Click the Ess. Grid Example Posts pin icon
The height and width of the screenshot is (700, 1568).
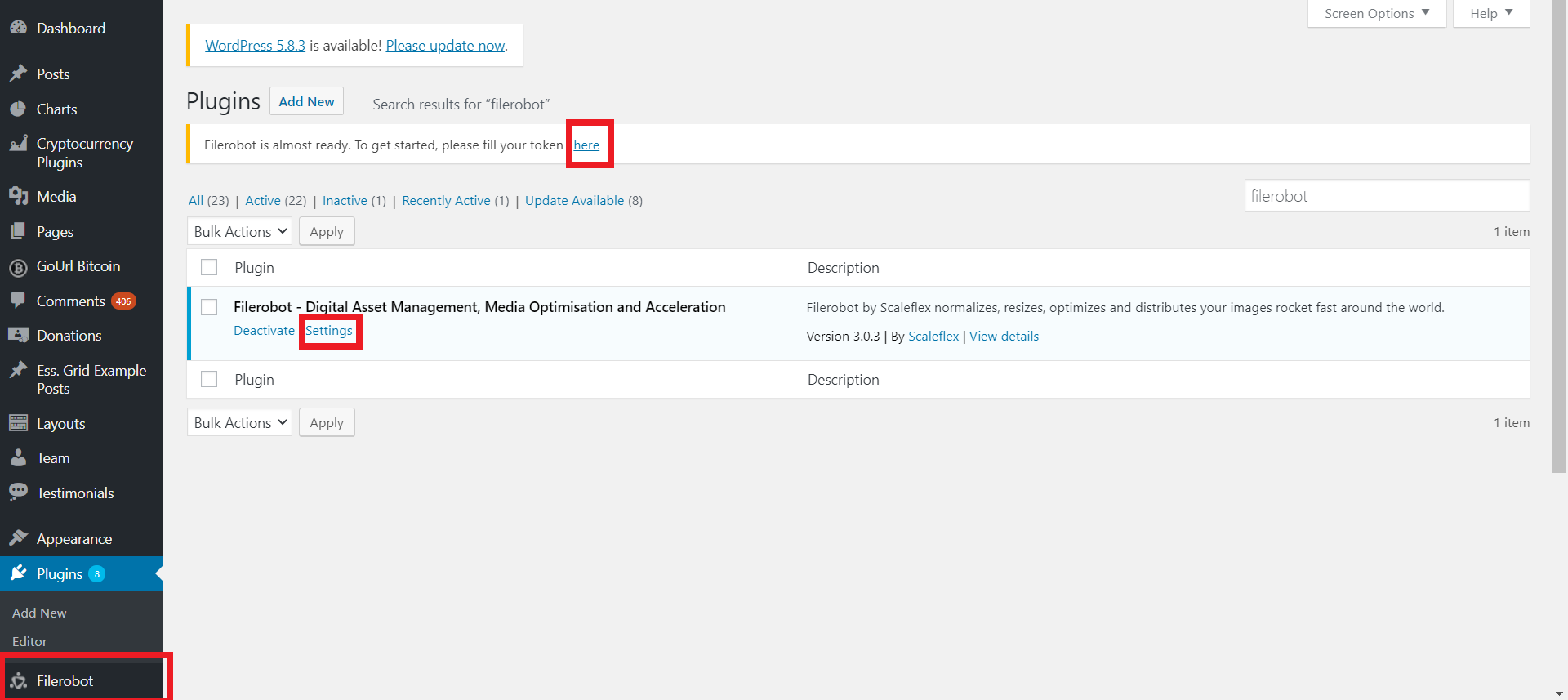click(x=18, y=370)
